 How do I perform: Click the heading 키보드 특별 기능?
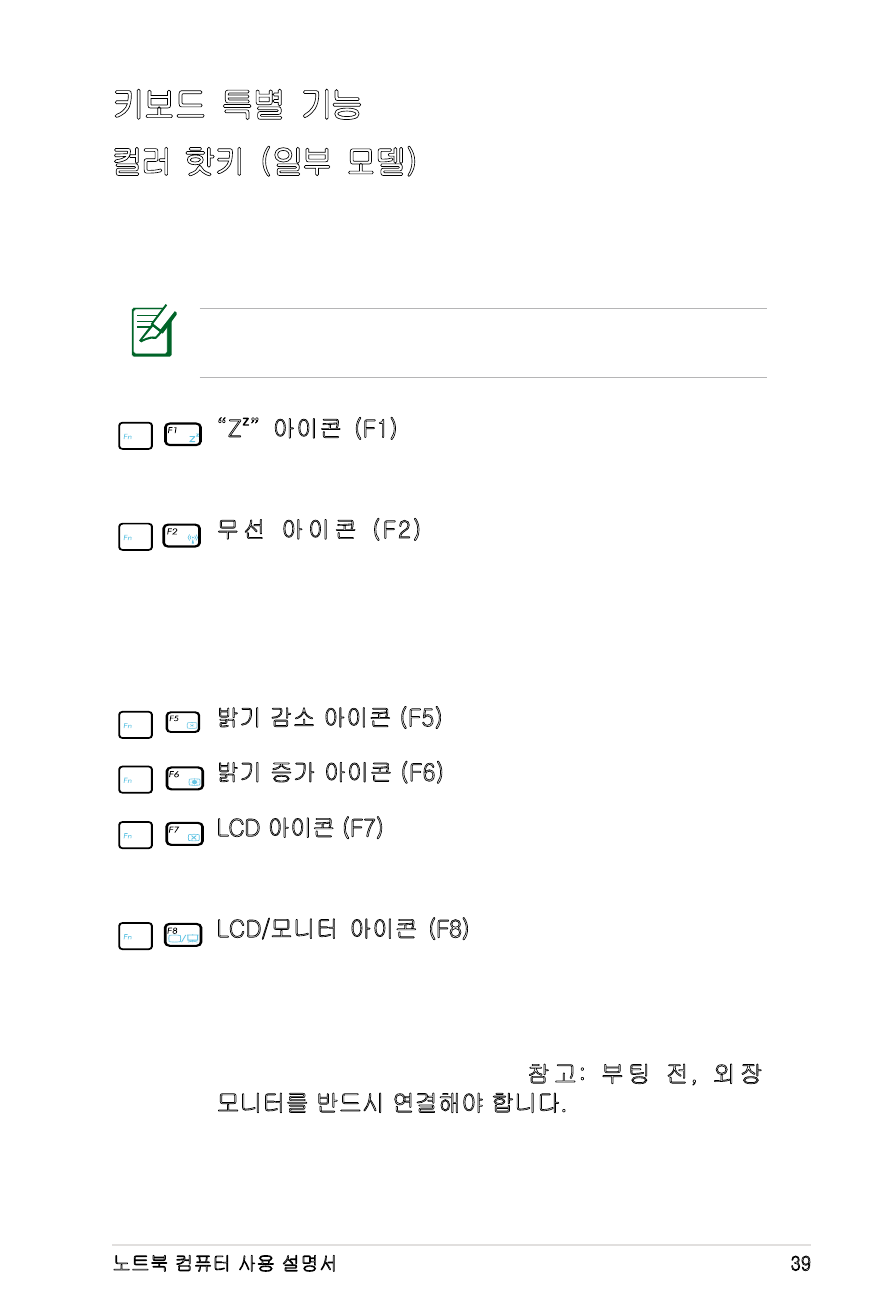[x=238, y=104]
